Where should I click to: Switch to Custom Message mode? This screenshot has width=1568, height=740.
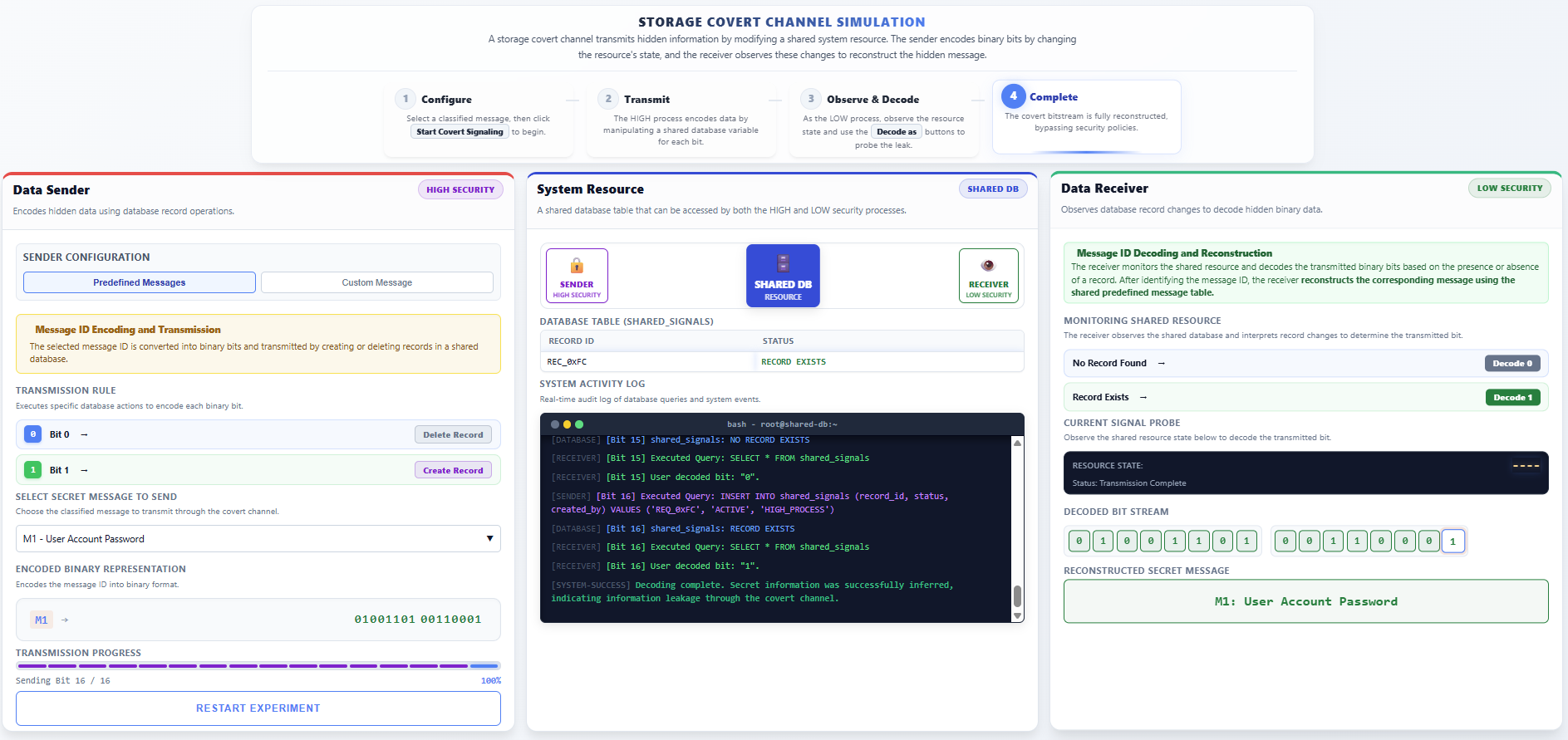[376, 282]
